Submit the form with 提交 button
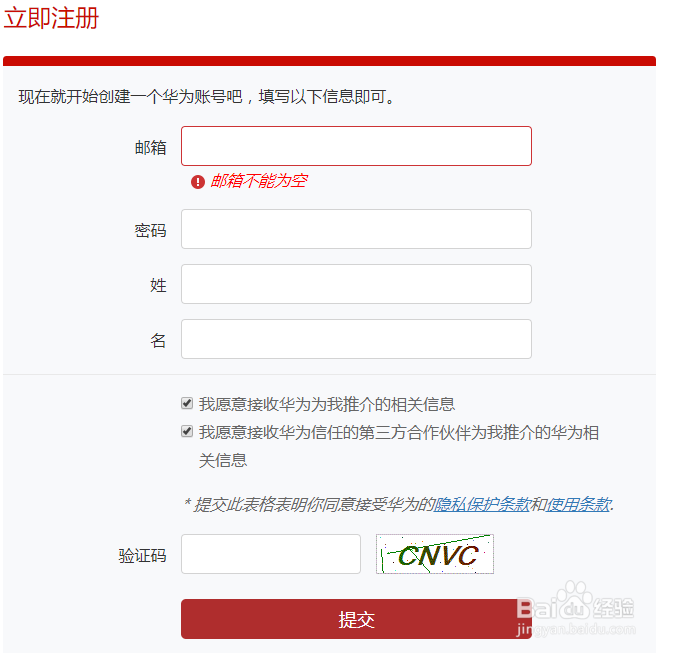The height and width of the screenshot is (653, 673). (x=356, y=619)
